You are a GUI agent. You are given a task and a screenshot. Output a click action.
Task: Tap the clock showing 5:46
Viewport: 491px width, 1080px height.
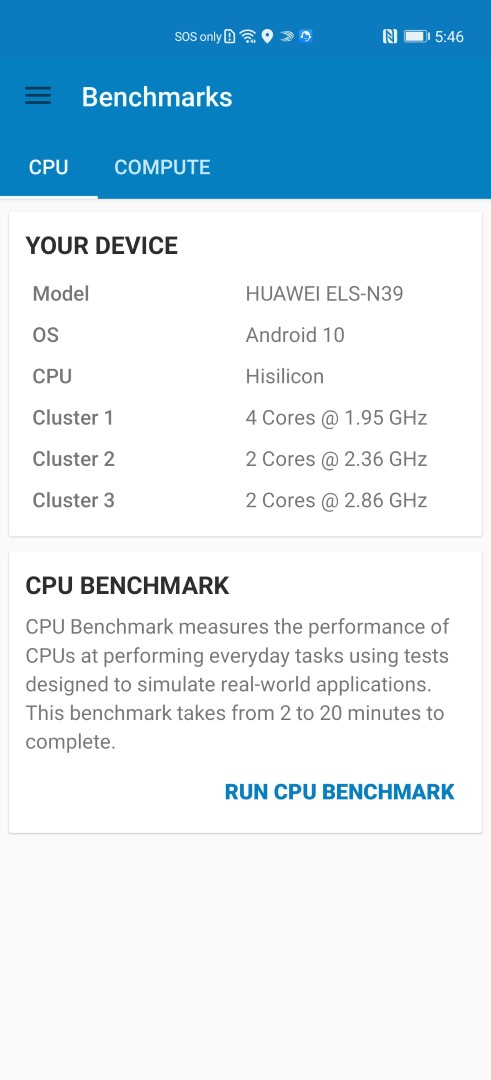[x=450, y=37]
